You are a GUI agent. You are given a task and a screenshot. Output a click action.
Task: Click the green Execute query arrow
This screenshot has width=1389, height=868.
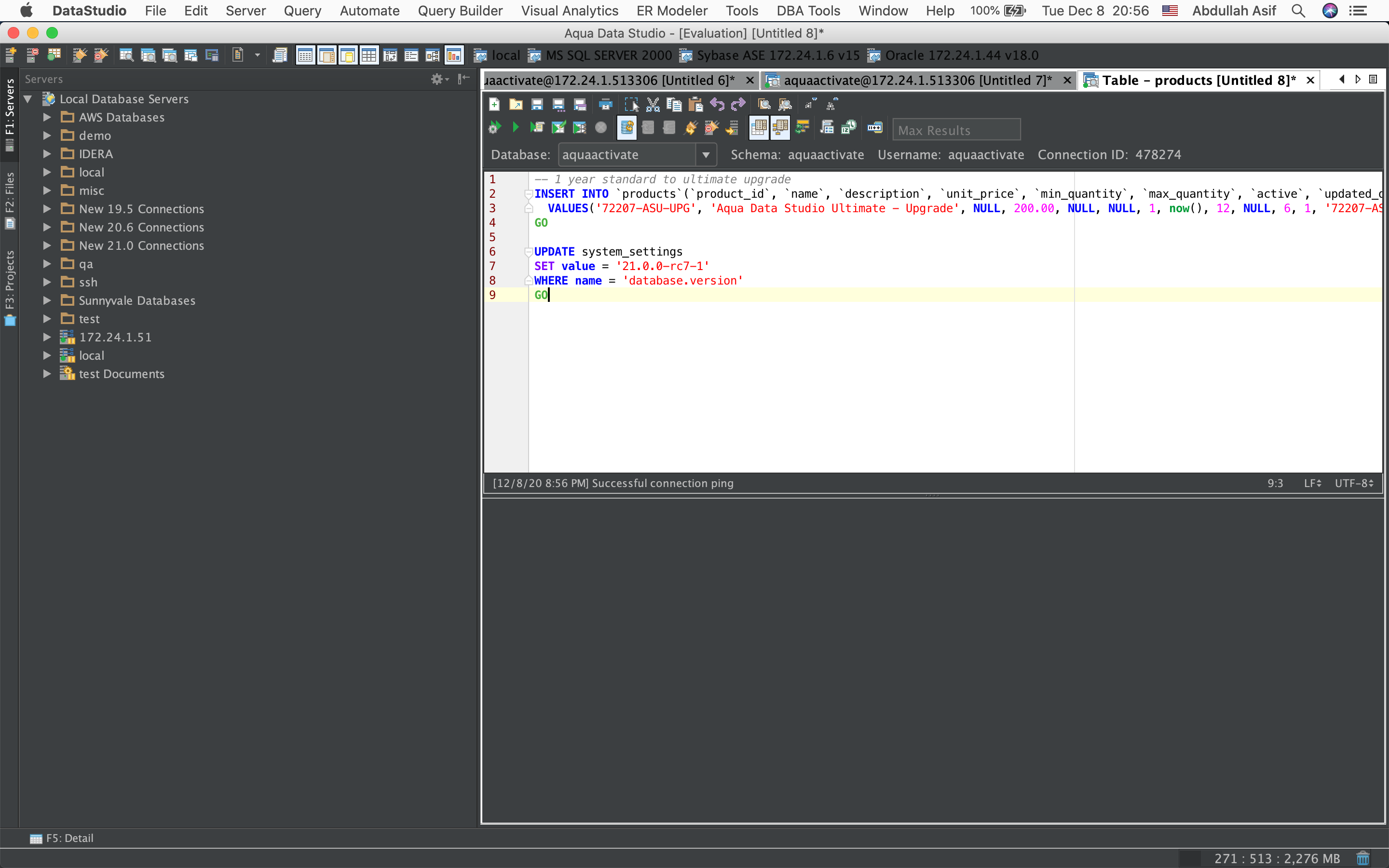[515, 127]
